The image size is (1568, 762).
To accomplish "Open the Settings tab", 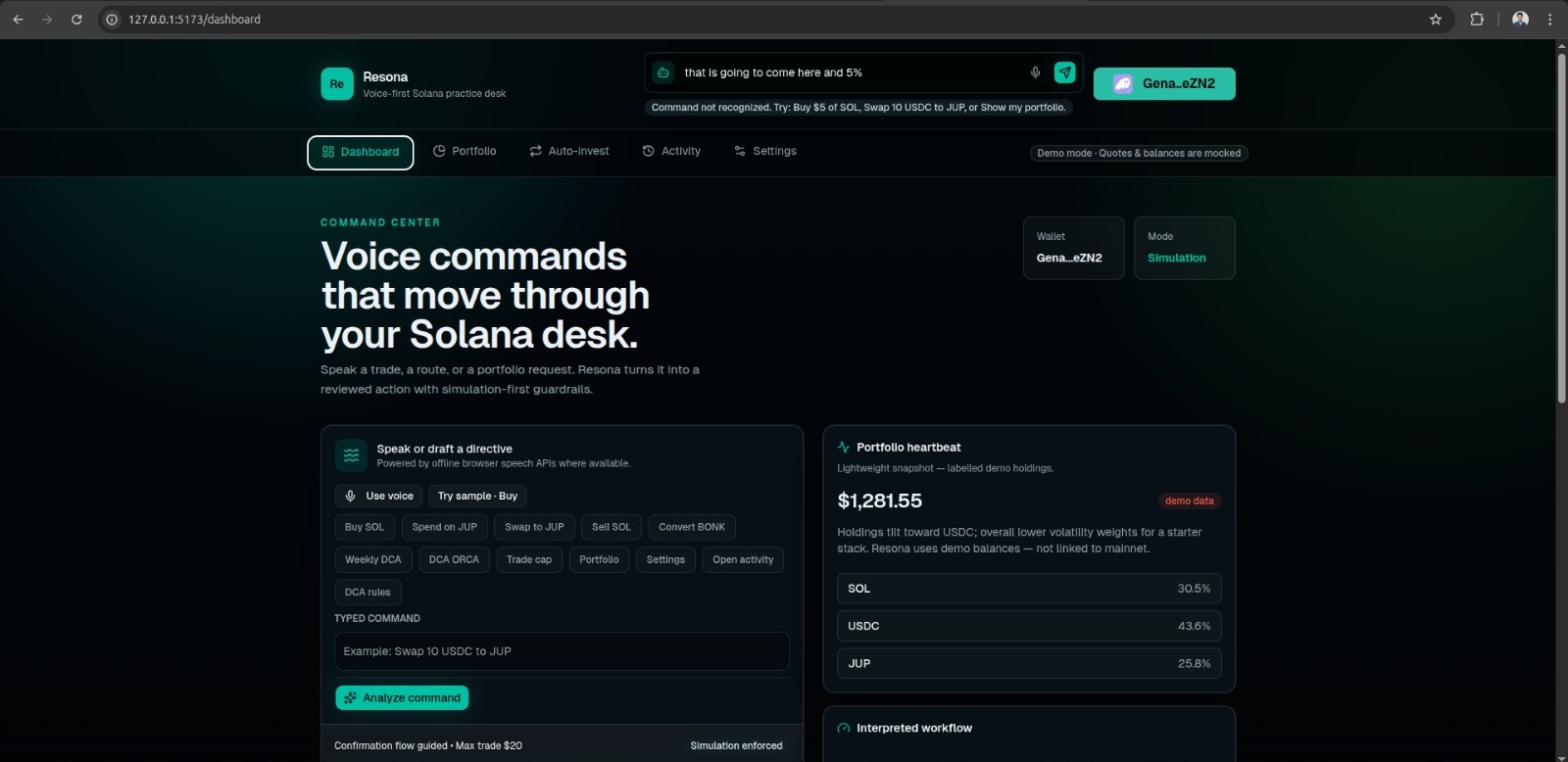I will click(765, 152).
